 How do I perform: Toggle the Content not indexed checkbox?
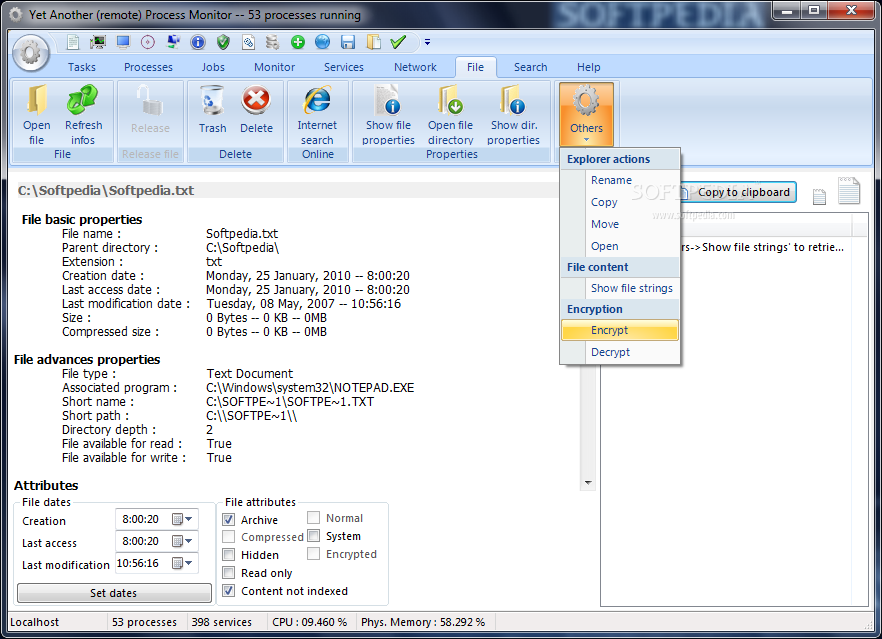(x=228, y=591)
